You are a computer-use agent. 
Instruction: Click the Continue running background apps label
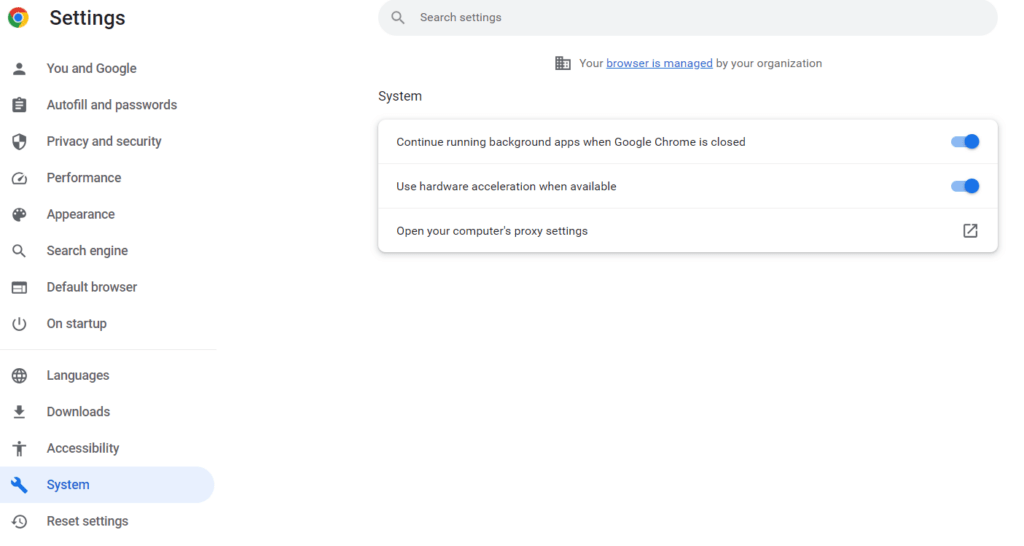point(571,142)
